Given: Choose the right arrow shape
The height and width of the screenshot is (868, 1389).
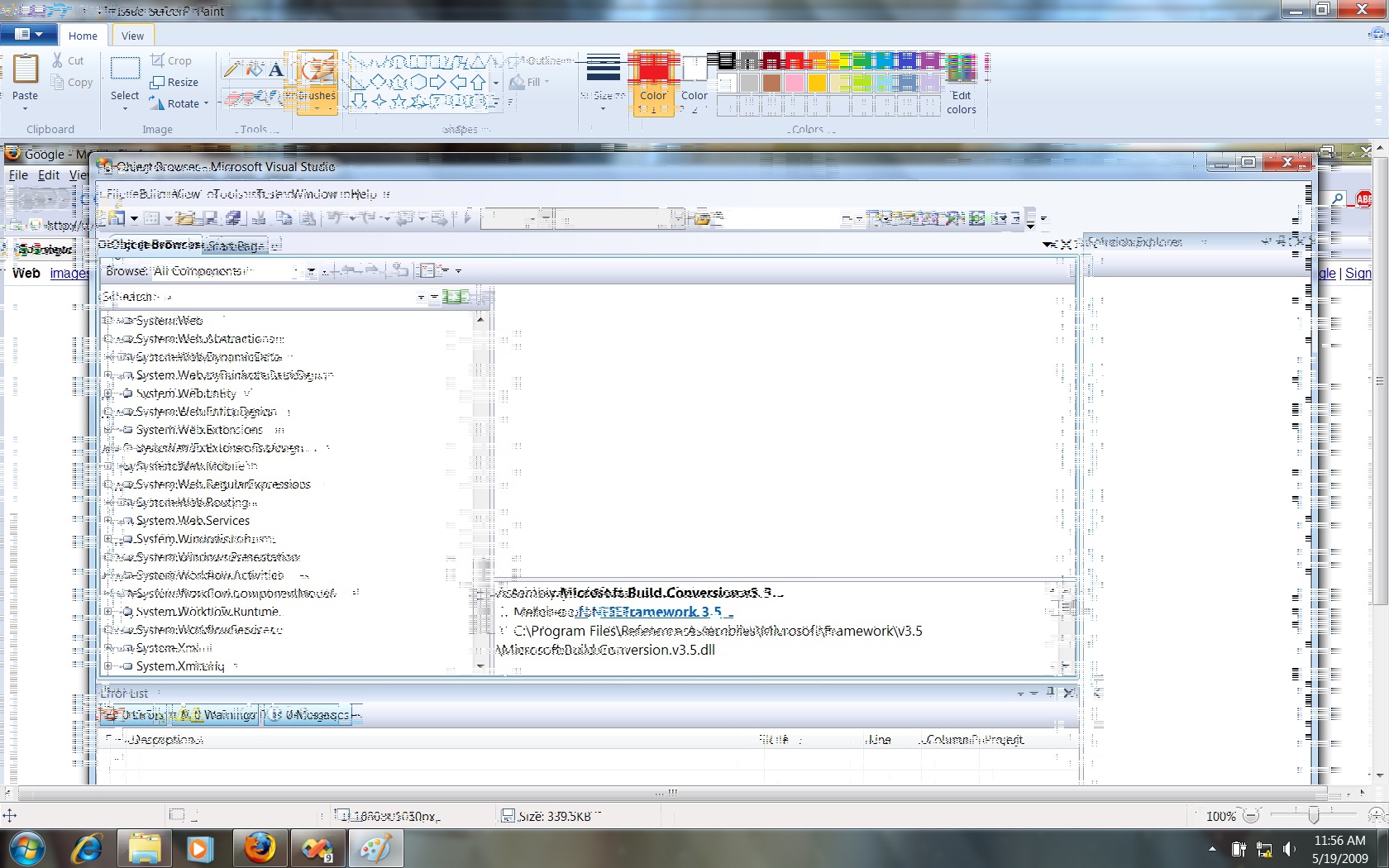Looking at the screenshot, I should (x=438, y=82).
